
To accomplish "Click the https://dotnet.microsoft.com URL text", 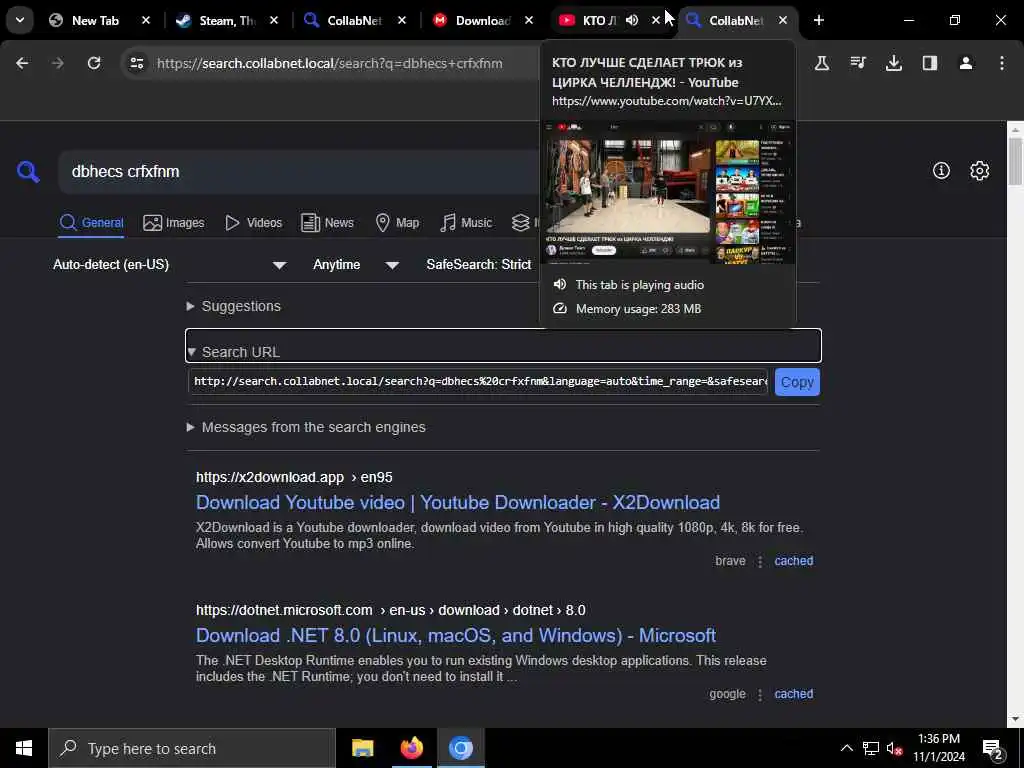I will [284, 611].
